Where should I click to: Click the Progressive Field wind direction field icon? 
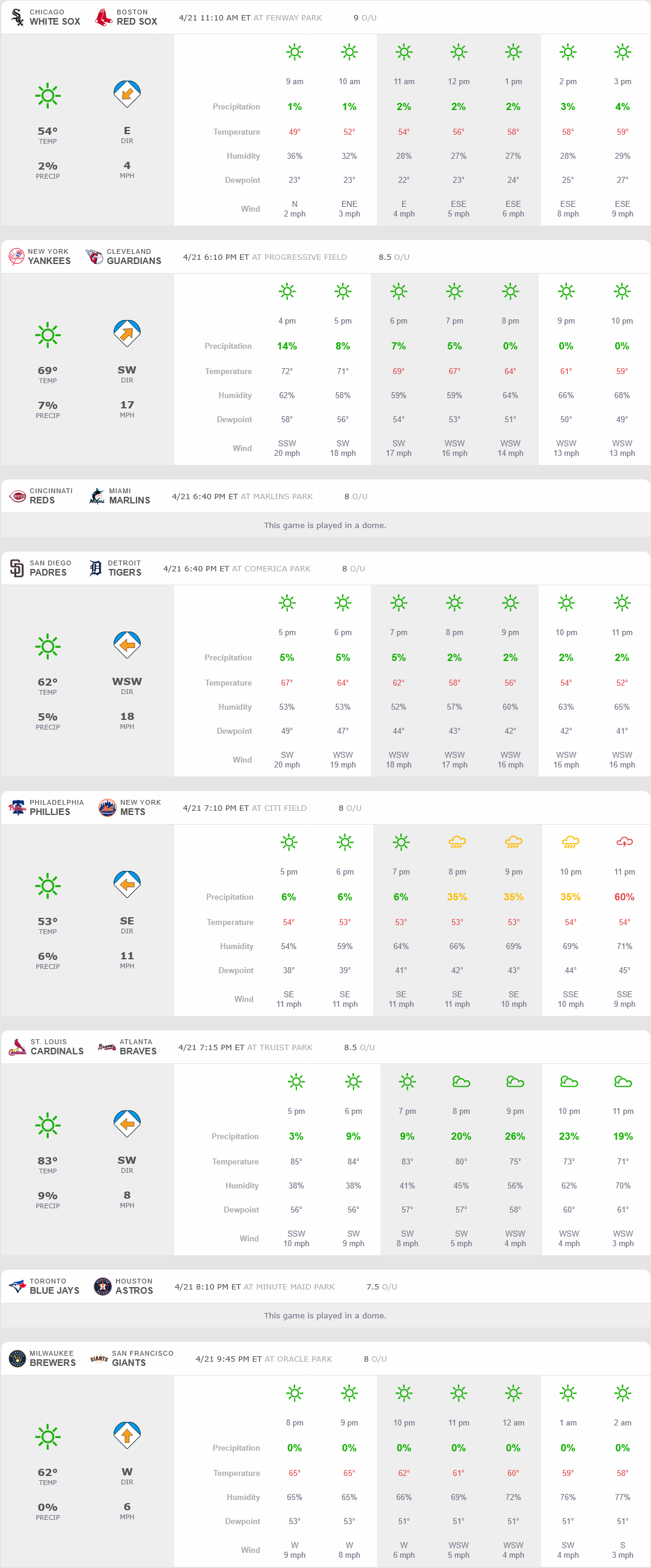click(x=127, y=333)
